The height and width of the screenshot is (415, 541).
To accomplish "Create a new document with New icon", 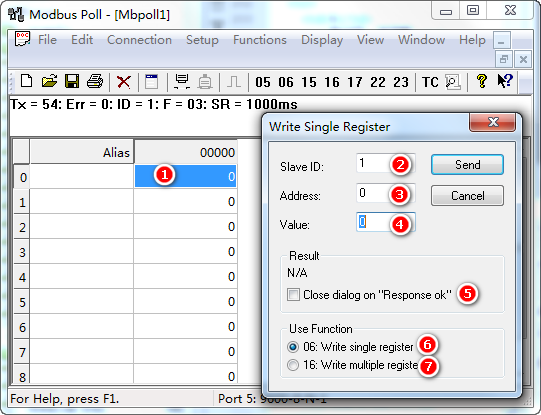I will tap(27, 81).
